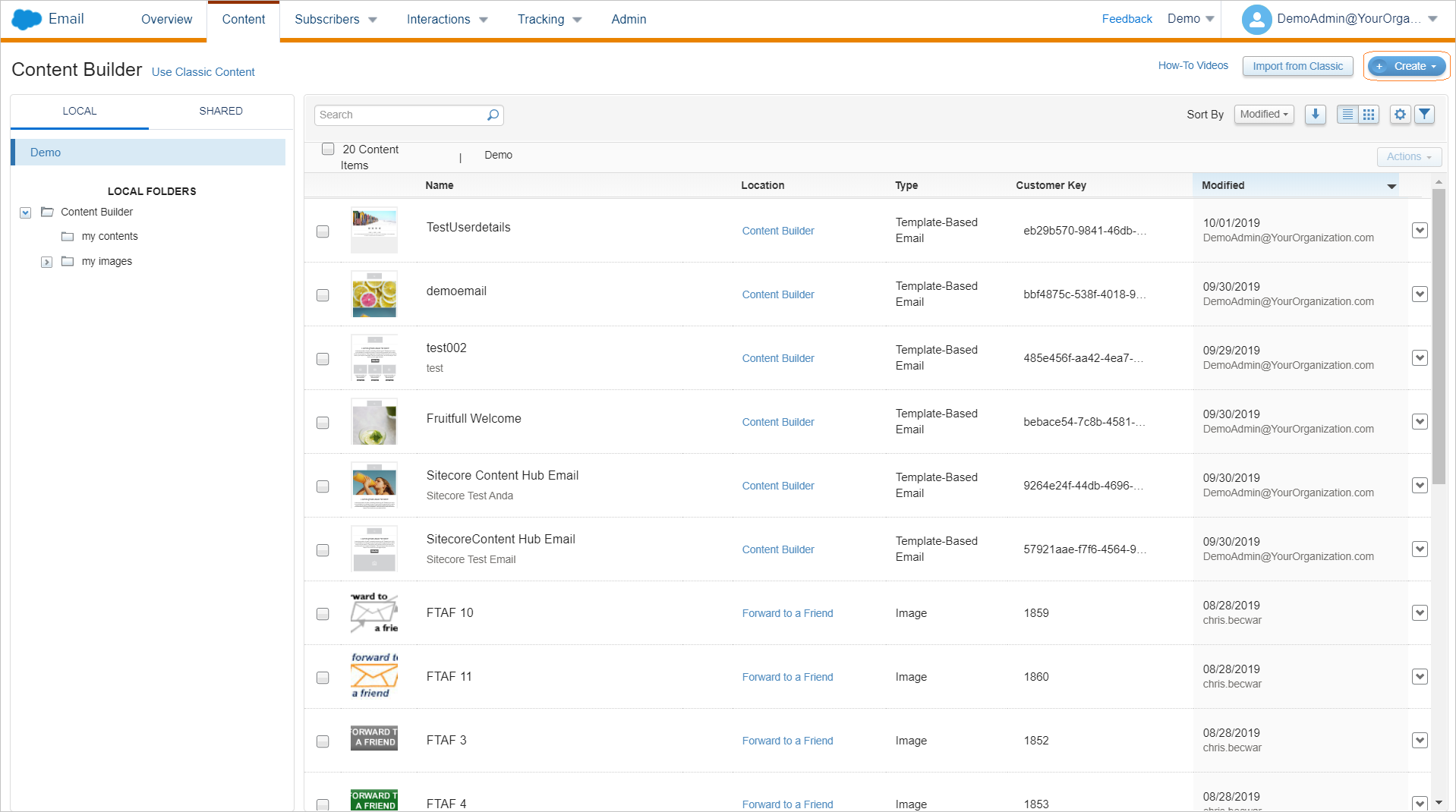The image size is (1456, 812).
Task: Switch to grid view icon
Action: click(1369, 115)
